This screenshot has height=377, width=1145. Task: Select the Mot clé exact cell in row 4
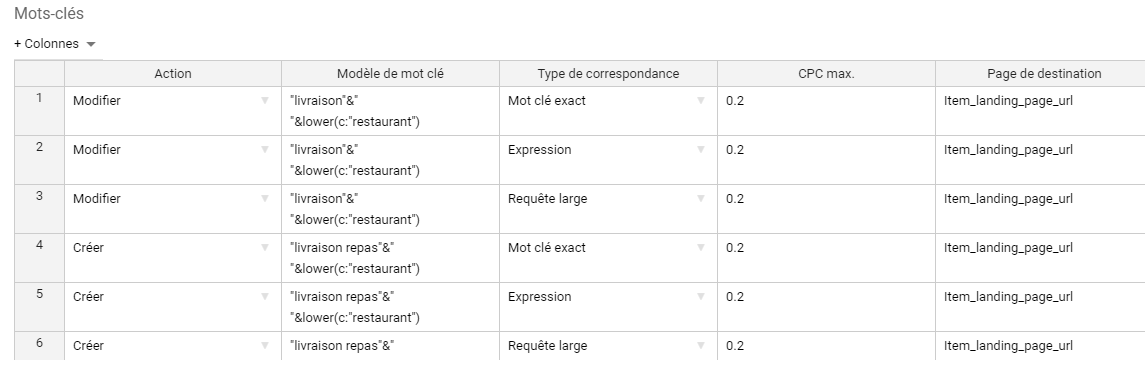(608, 258)
